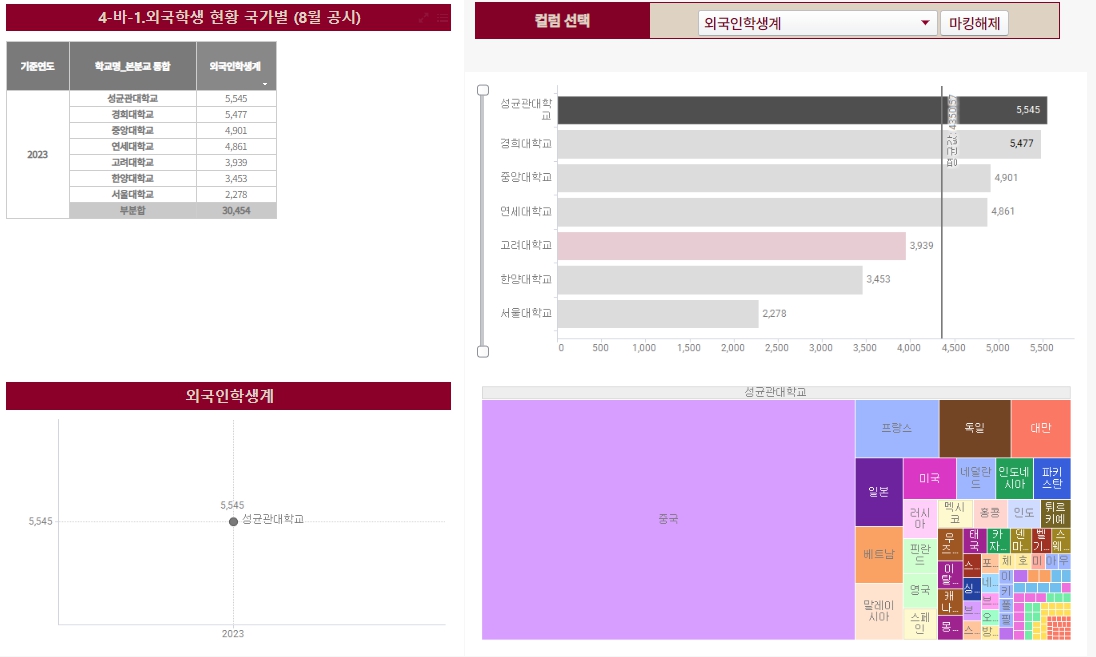Click the 경희대학교 row in table
1096x657 pixels.
point(132,115)
